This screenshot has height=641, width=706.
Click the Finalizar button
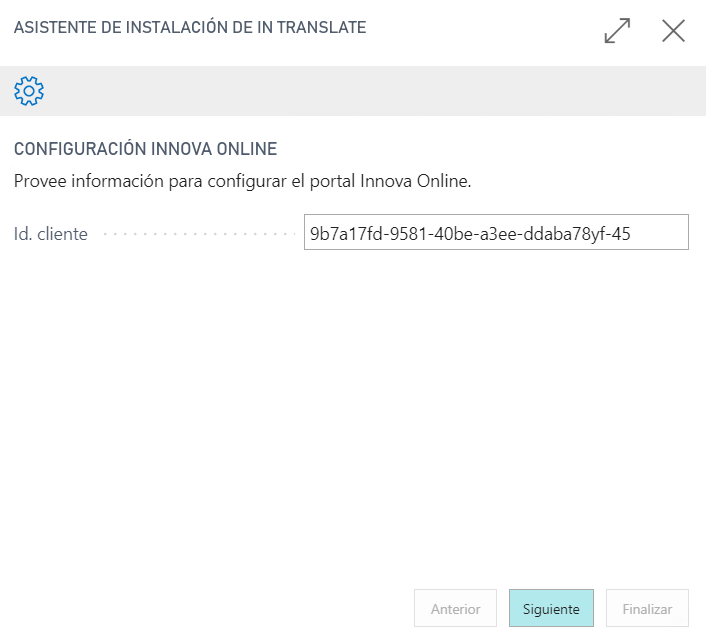point(647,608)
